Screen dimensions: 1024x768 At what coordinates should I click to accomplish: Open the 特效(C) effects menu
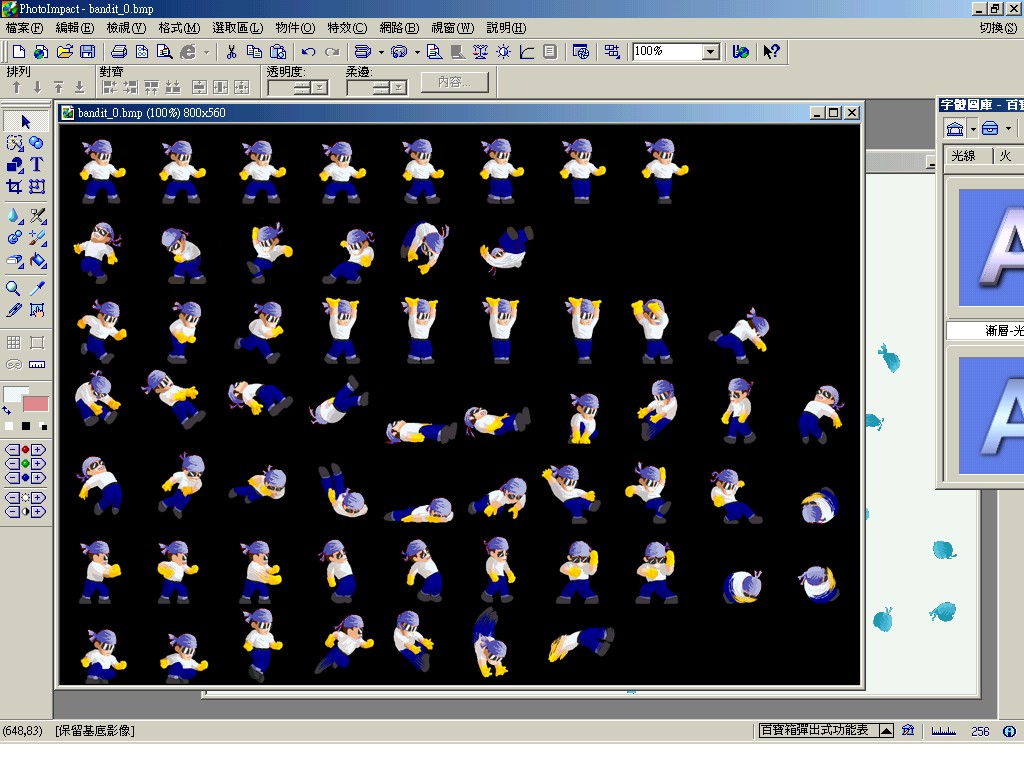click(347, 28)
